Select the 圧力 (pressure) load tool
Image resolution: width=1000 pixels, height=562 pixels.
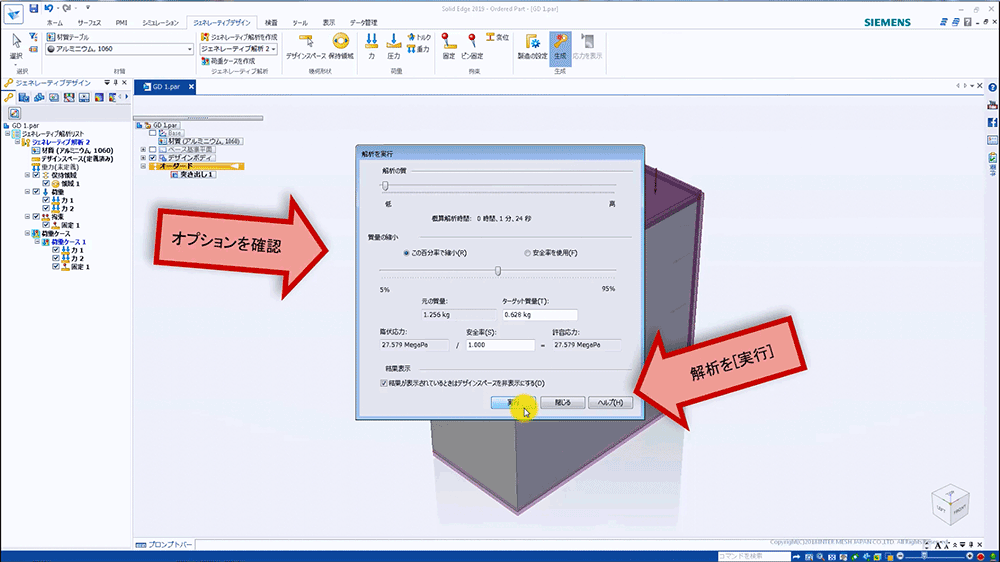pyautogui.click(x=393, y=47)
